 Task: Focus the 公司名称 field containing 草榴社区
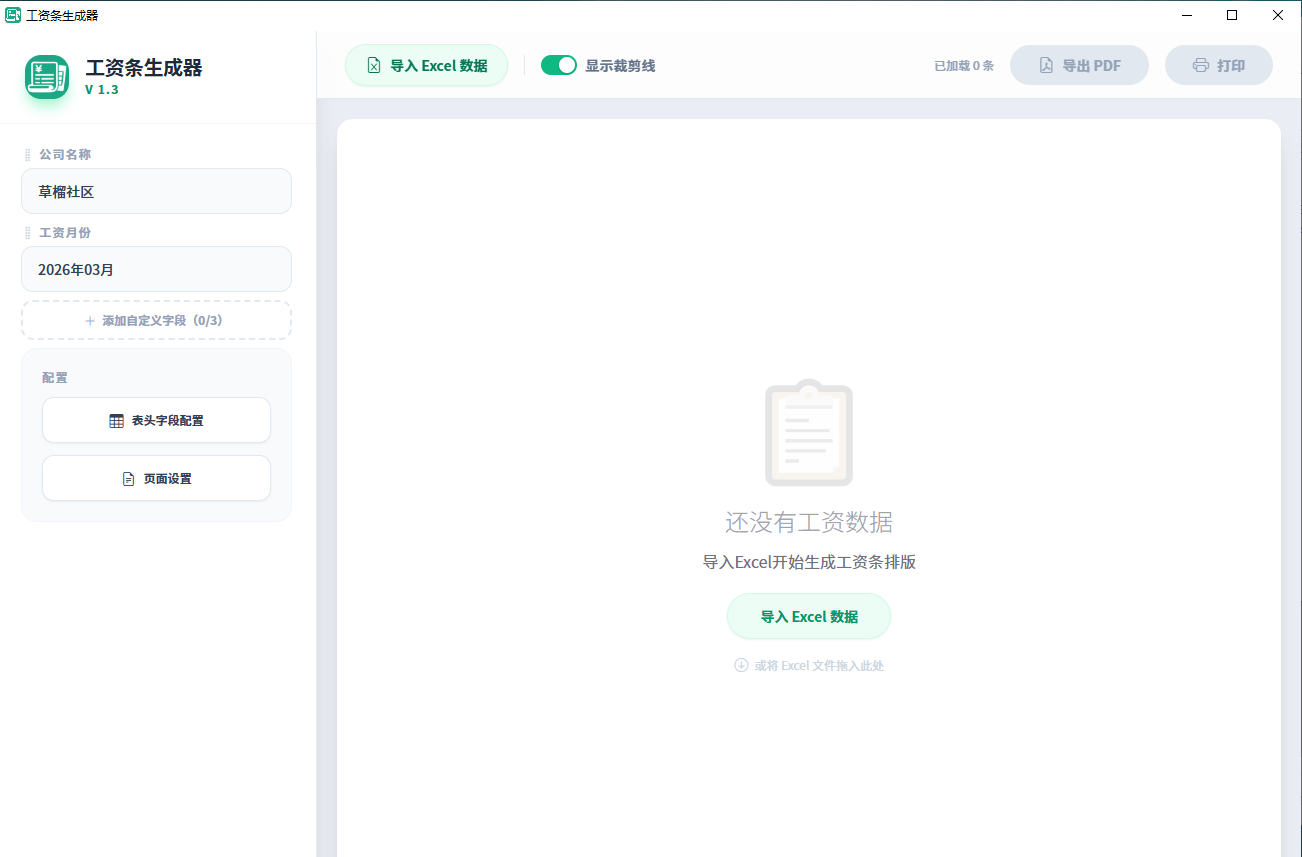(156, 191)
